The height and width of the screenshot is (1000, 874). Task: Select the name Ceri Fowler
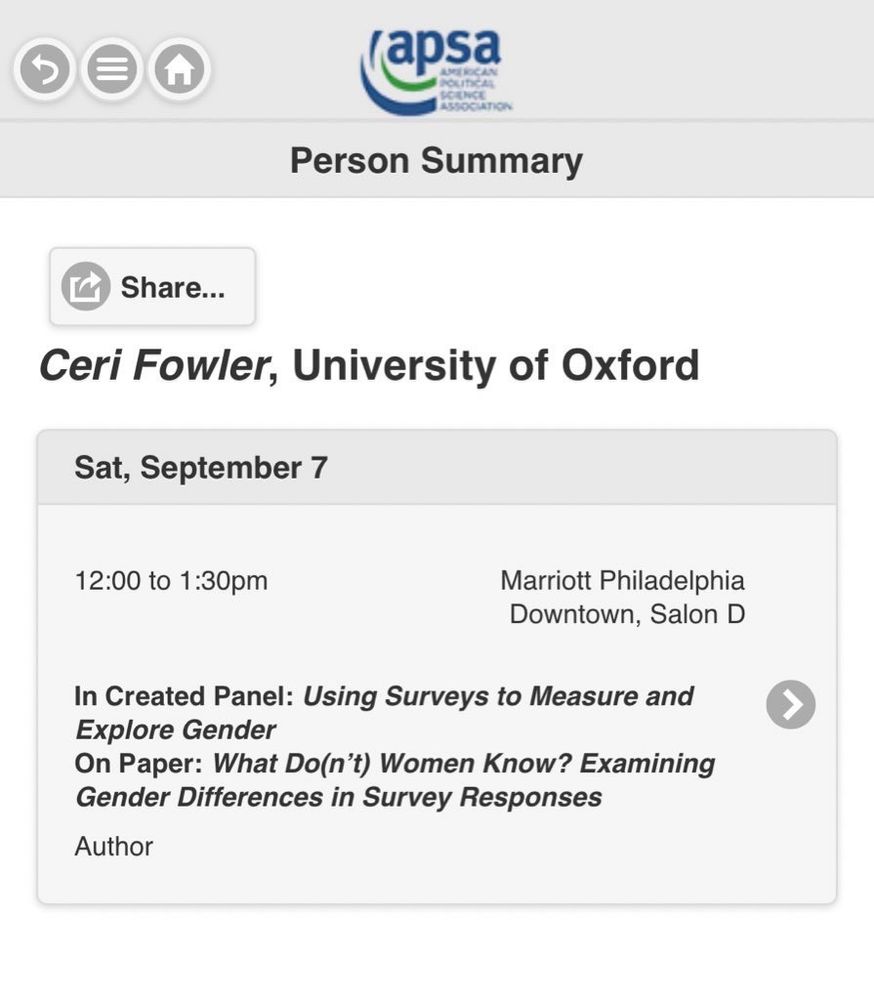coord(153,366)
